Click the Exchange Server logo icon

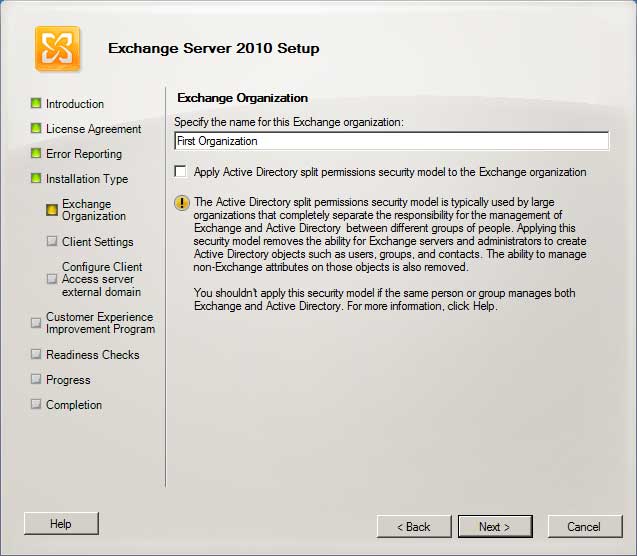coord(58,48)
